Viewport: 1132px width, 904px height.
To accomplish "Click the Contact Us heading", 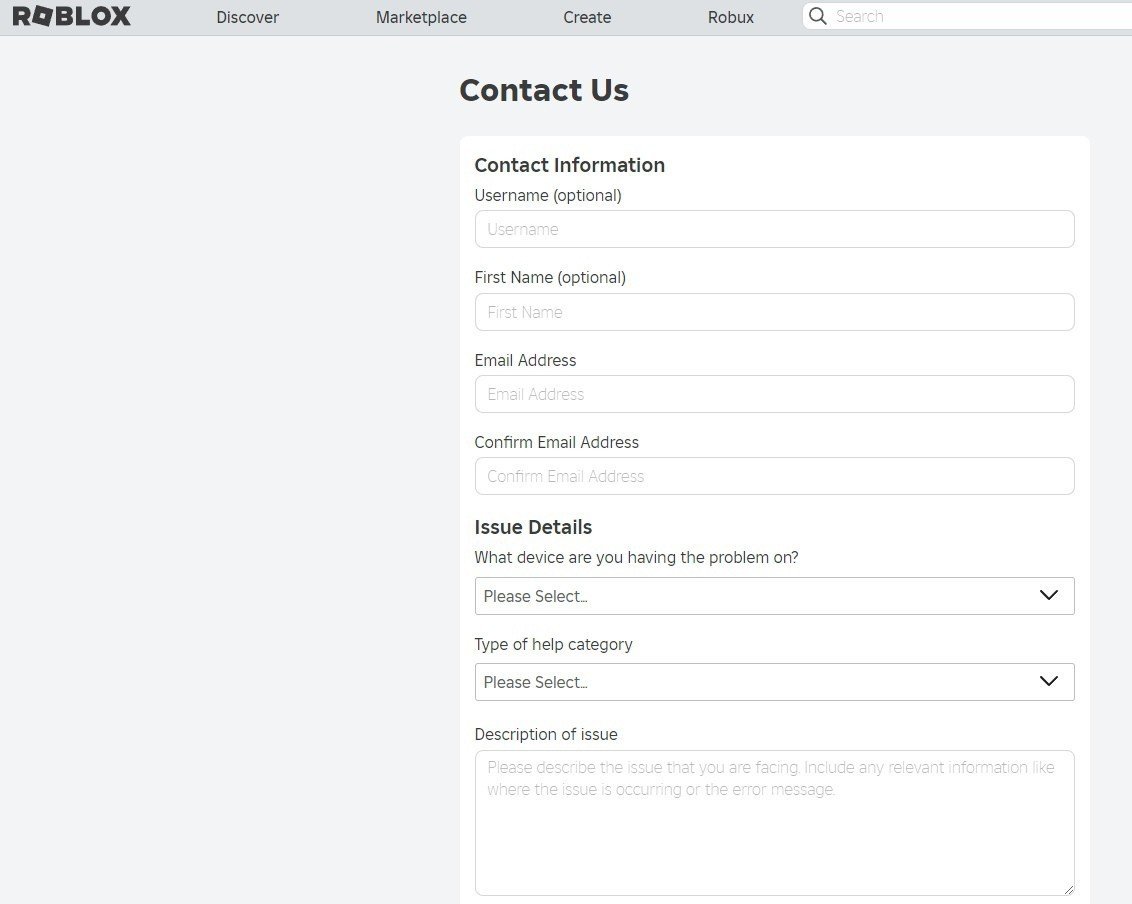I will tap(544, 90).
